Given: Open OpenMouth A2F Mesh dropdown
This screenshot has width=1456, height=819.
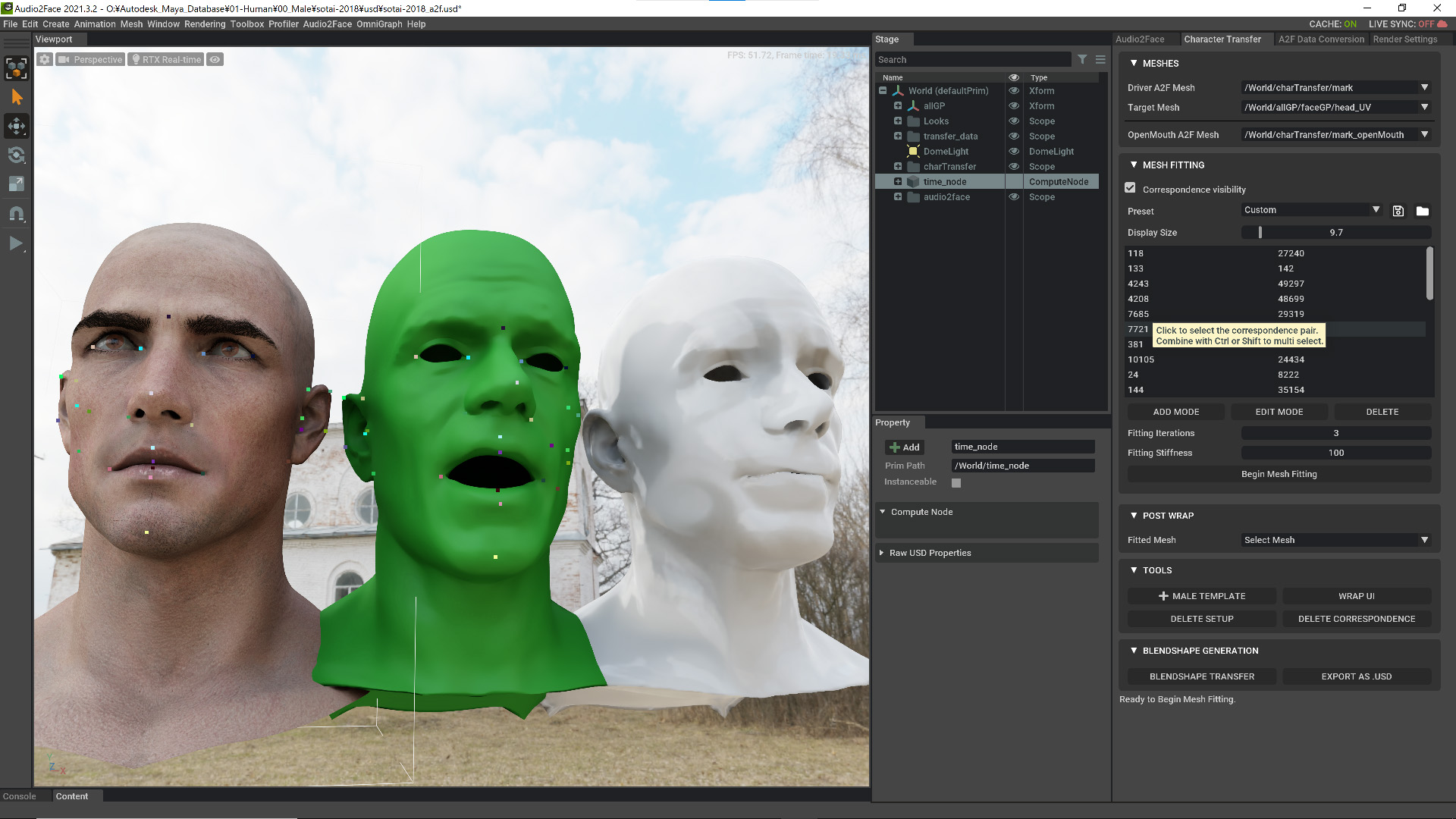Looking at the screenshot, I should tap(1336, 134).
